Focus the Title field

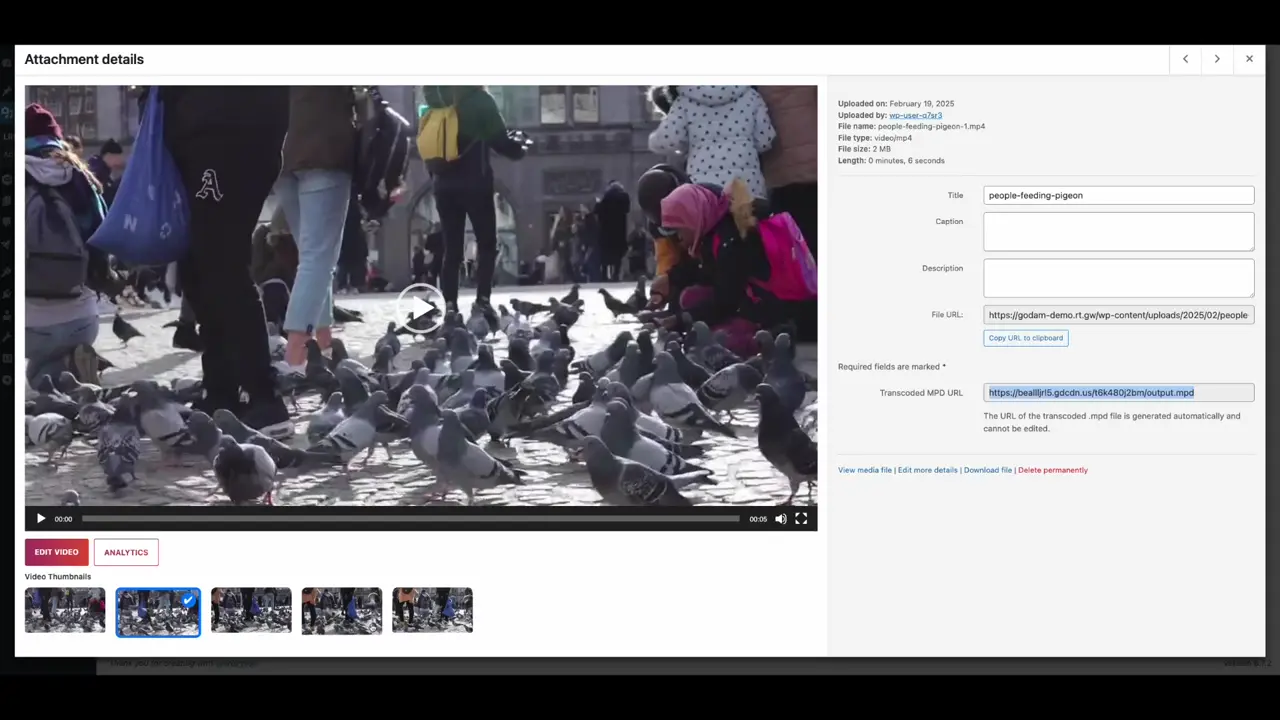click(1118, 195)
